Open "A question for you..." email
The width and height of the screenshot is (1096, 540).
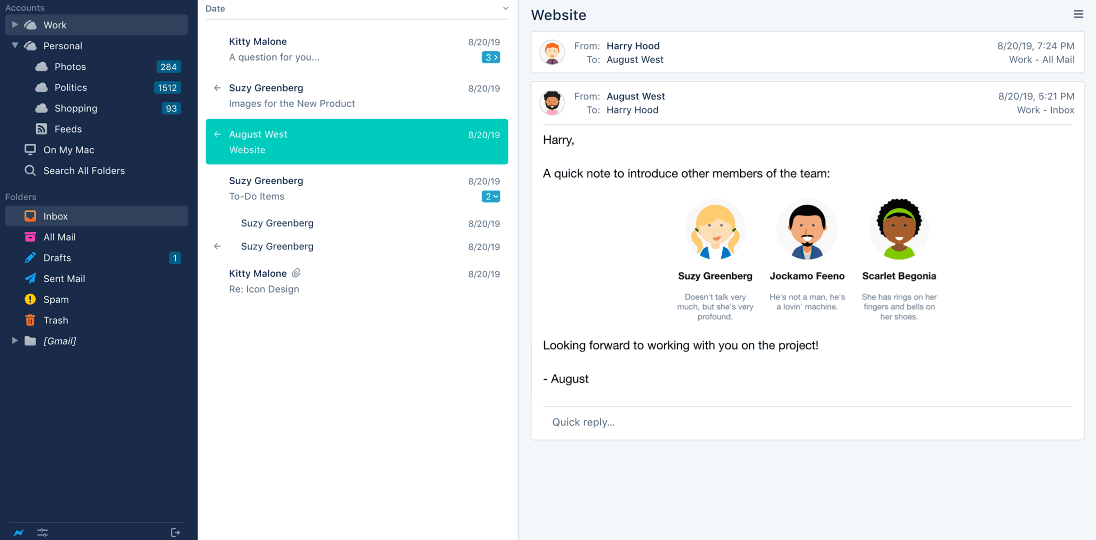coord(356,49)
